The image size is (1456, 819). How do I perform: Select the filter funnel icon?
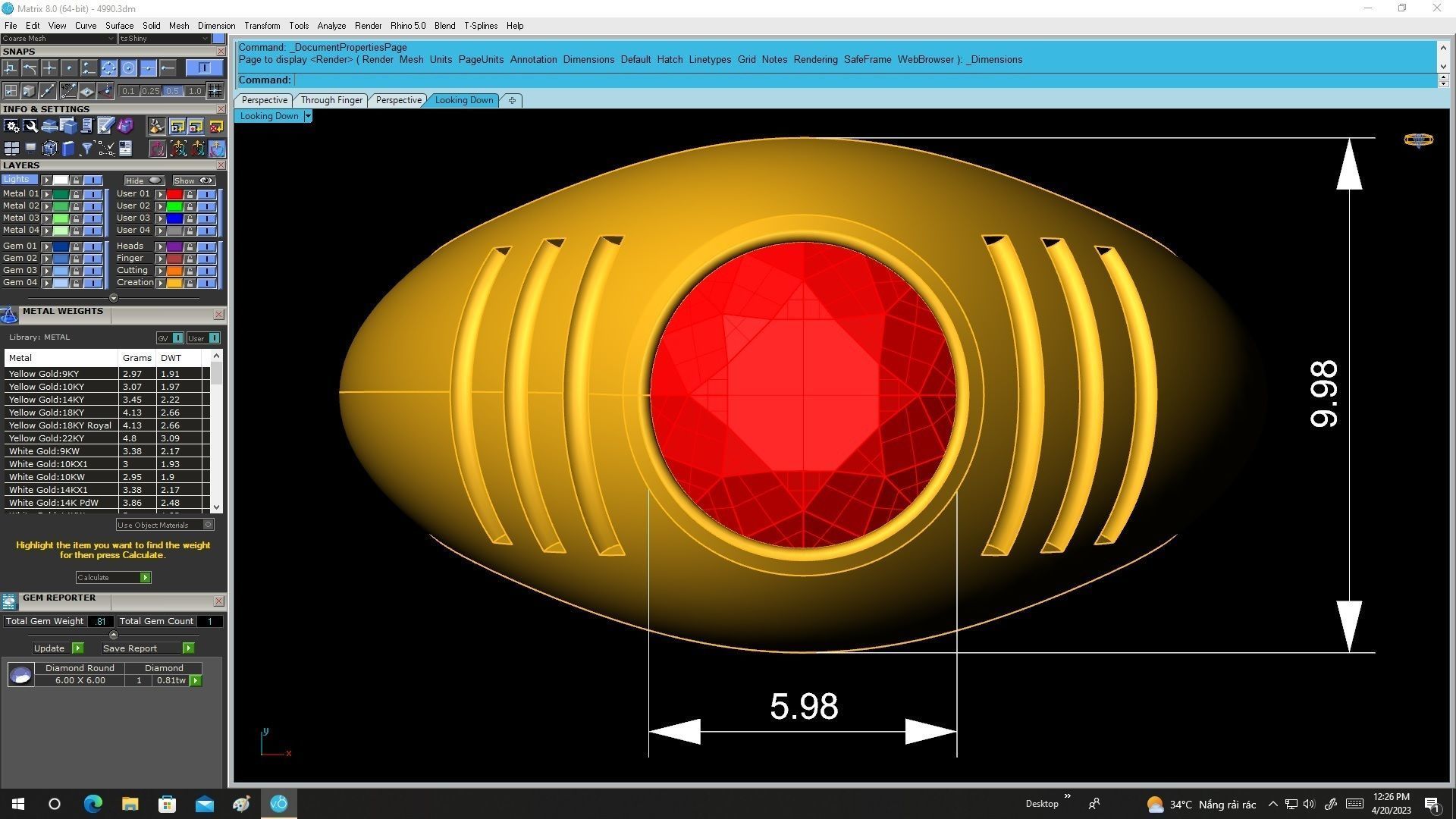click(x=87, y=149)
